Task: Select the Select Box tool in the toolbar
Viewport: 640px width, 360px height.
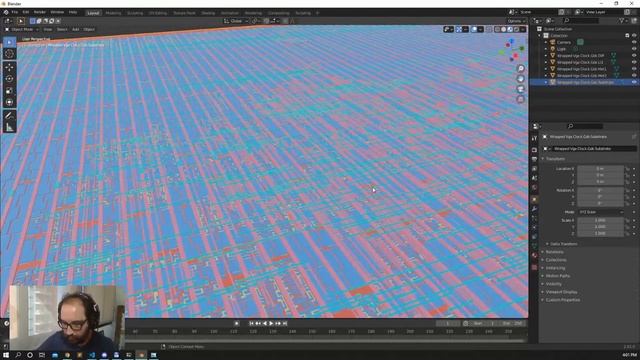Action: coord(9,42)
